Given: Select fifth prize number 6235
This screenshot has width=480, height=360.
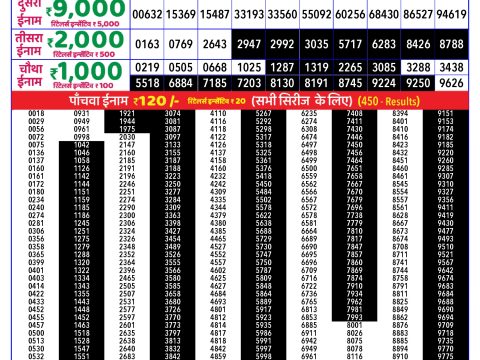Looking at the screenshot, I should tap(309, 114).
